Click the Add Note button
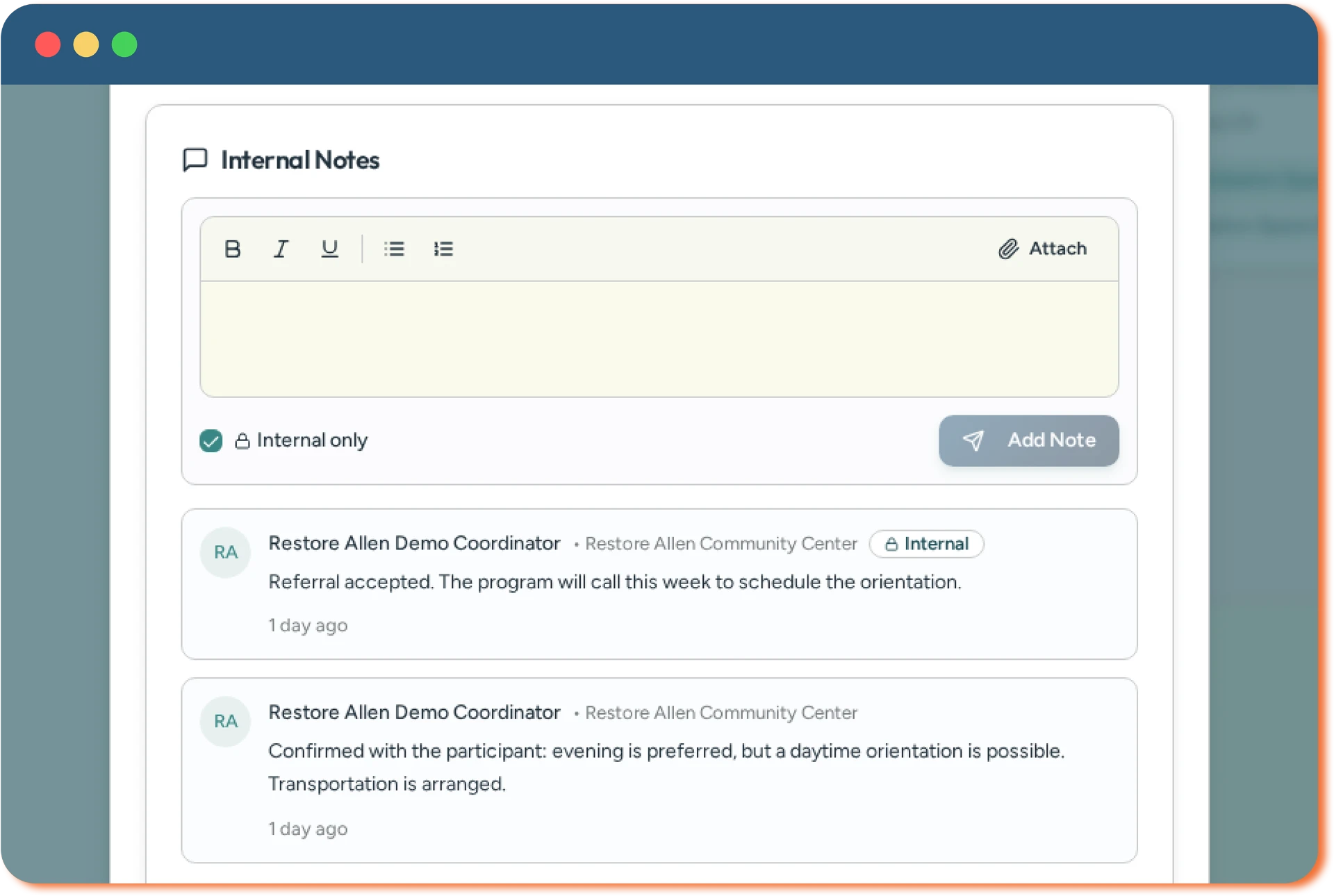 1028,440
